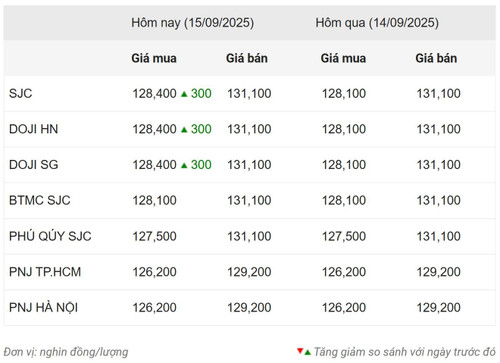
Task: Select the PNJ TP.HCM row label
Action: coord(45,272)
